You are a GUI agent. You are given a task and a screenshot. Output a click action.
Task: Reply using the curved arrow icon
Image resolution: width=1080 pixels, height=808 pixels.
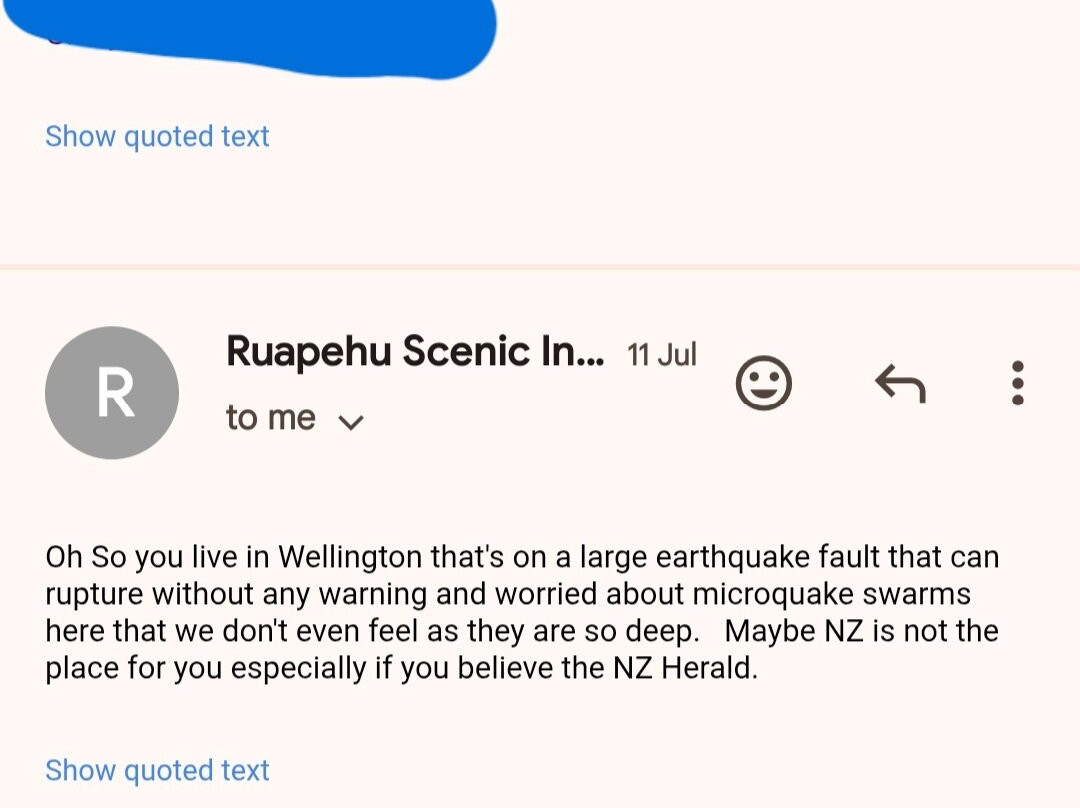900,383
